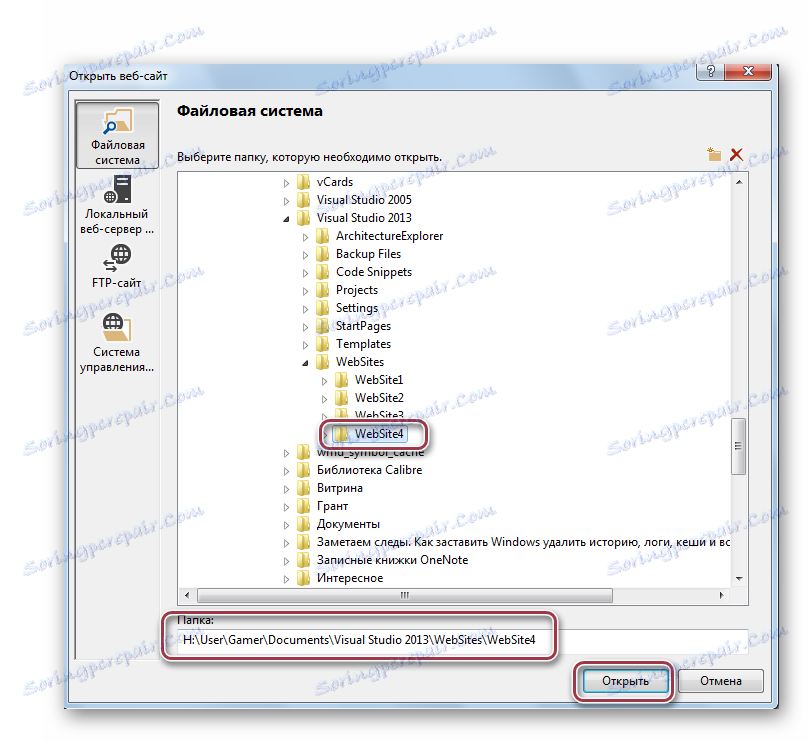
Task: Click inside the Папка path field
Action: point(360,637)
